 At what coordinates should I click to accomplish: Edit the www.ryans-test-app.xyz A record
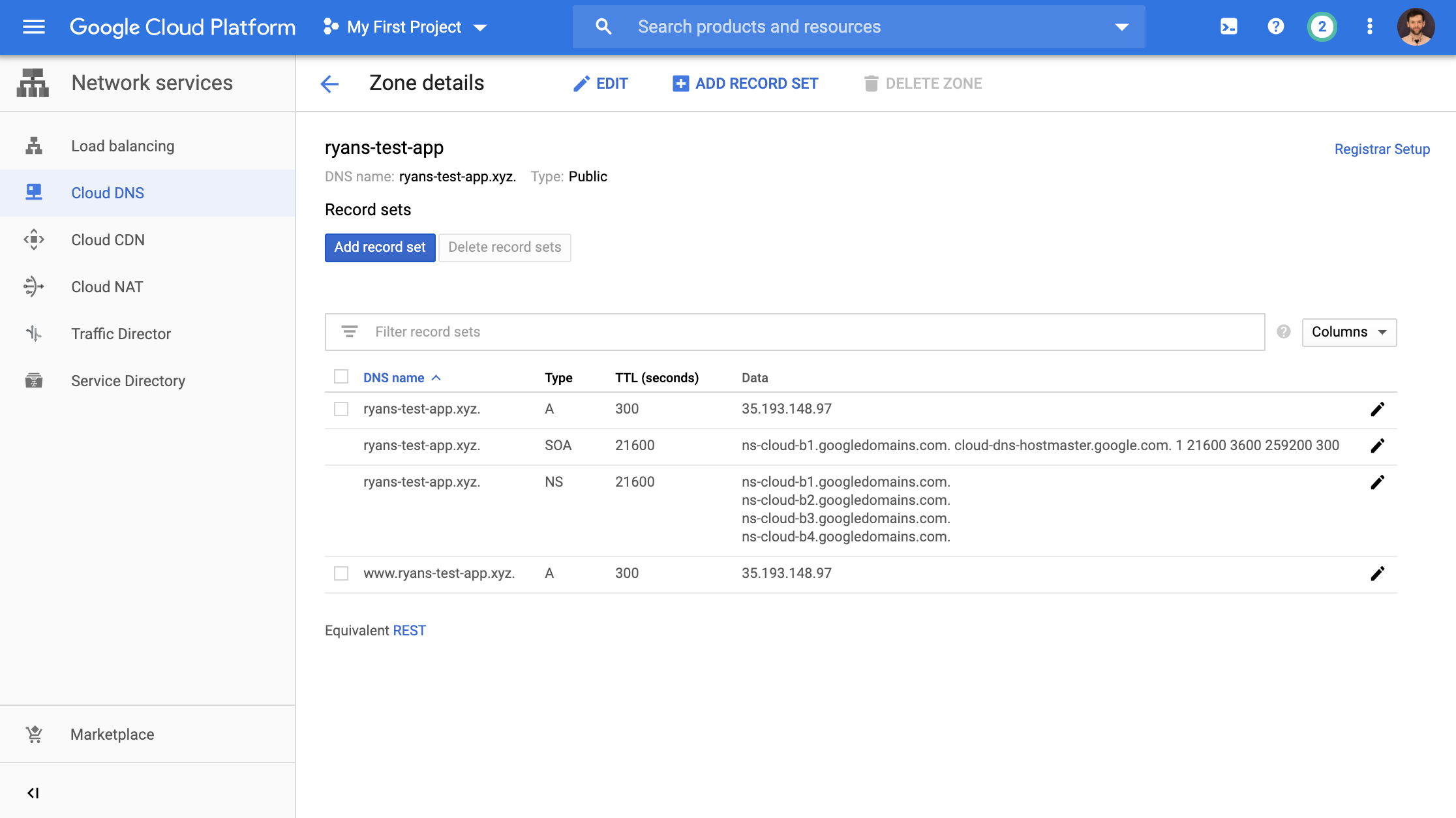click(1378, 573)
